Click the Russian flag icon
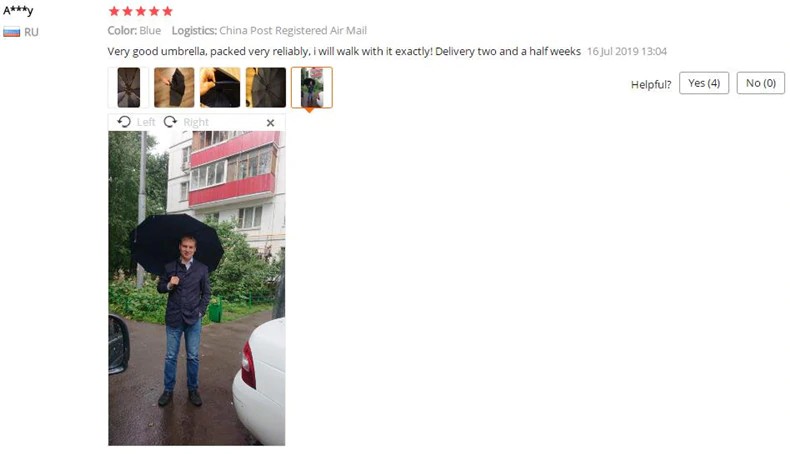Viewport: 790px width, 454px height. coord(12,32)
